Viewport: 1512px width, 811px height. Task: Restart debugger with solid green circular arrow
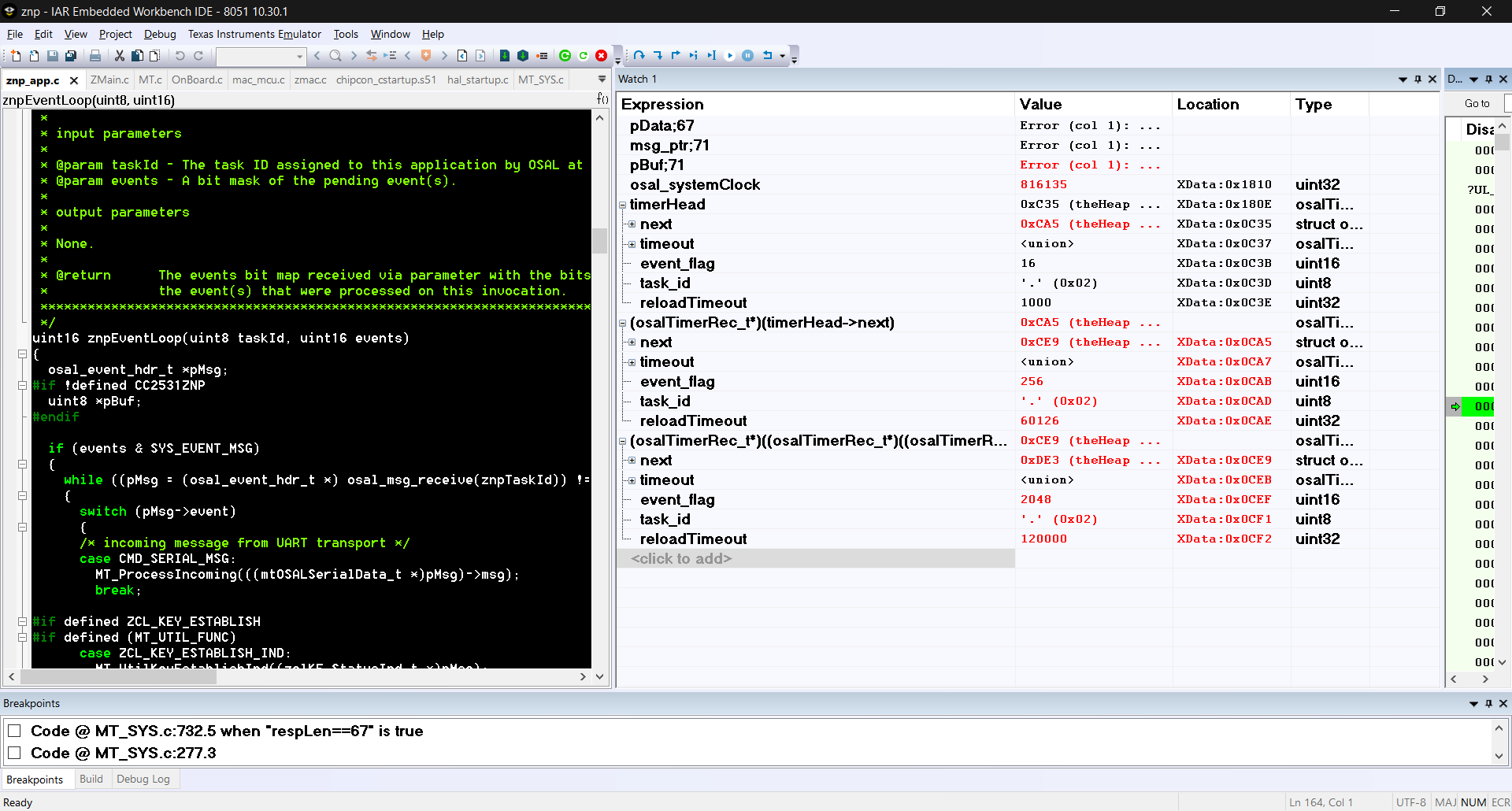[x=565, y=56]
